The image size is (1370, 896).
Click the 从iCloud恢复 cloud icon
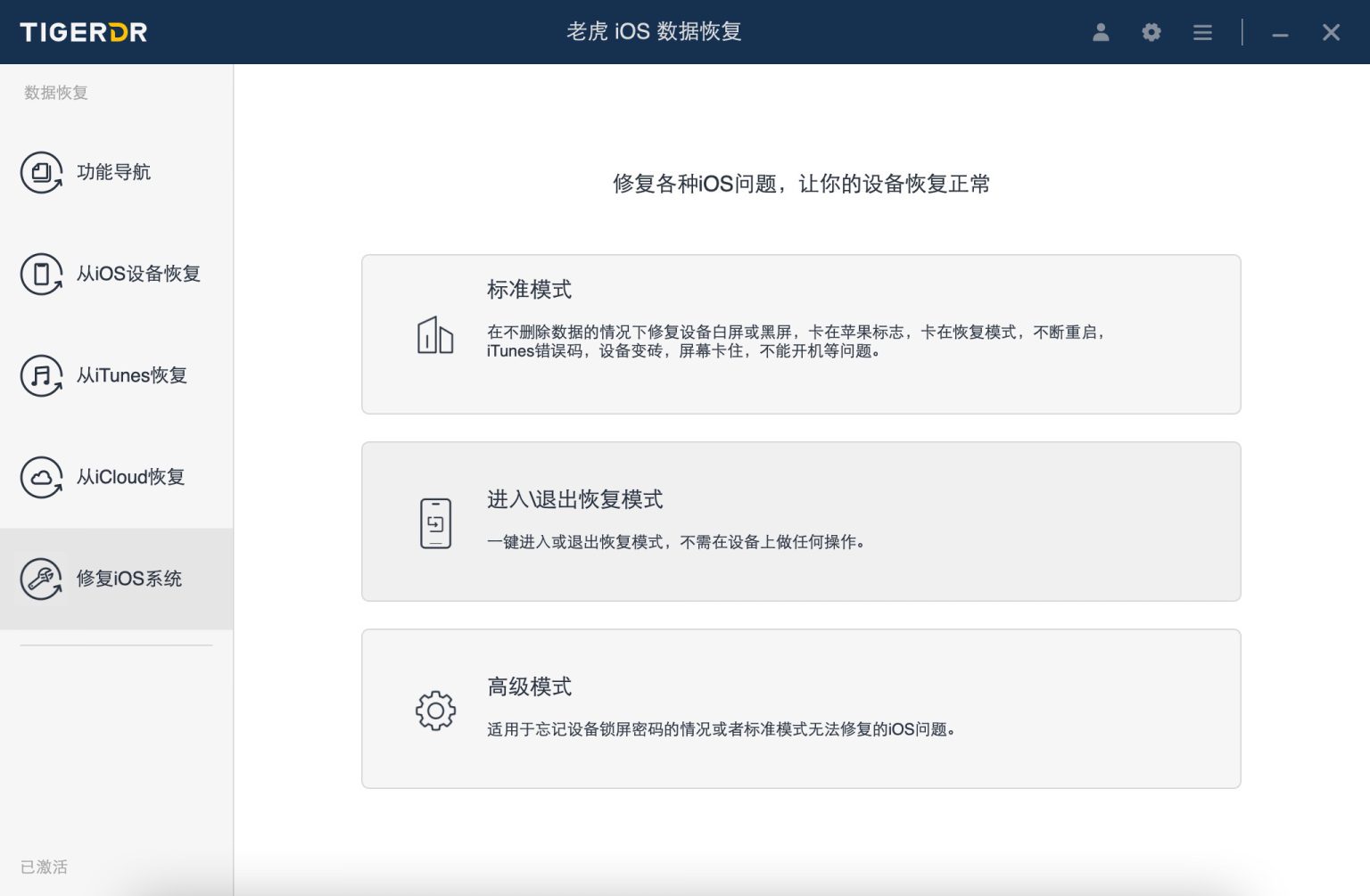coord(41,477)
